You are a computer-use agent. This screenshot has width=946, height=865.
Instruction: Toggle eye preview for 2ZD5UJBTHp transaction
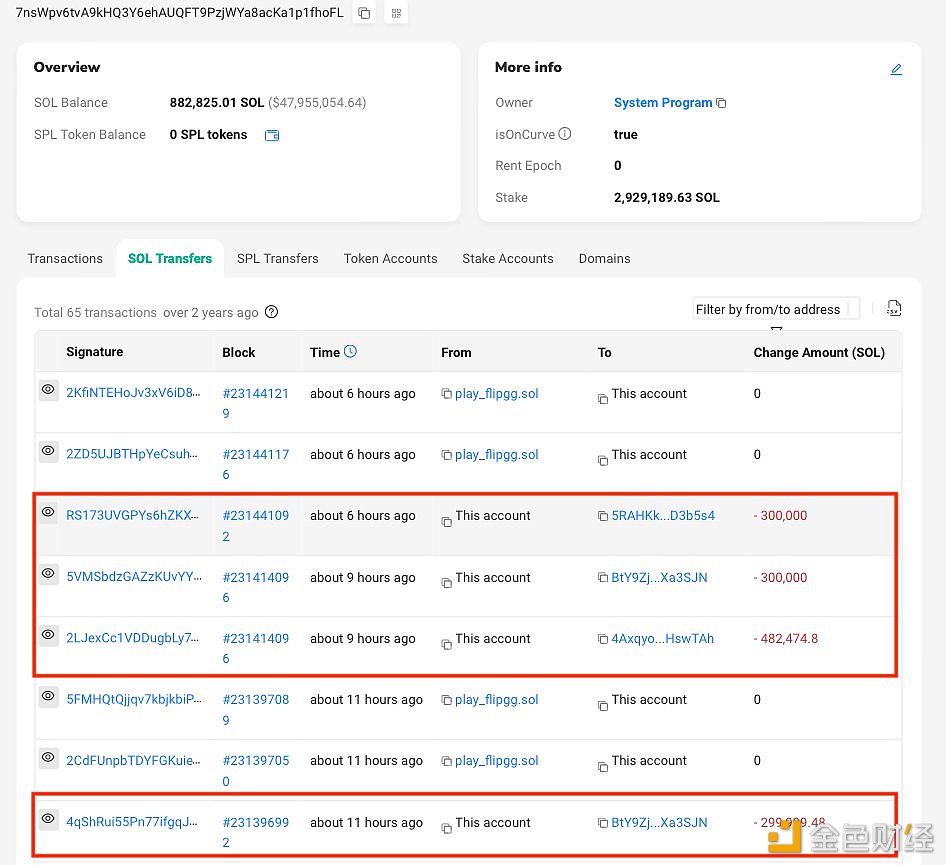pos(48,451)
